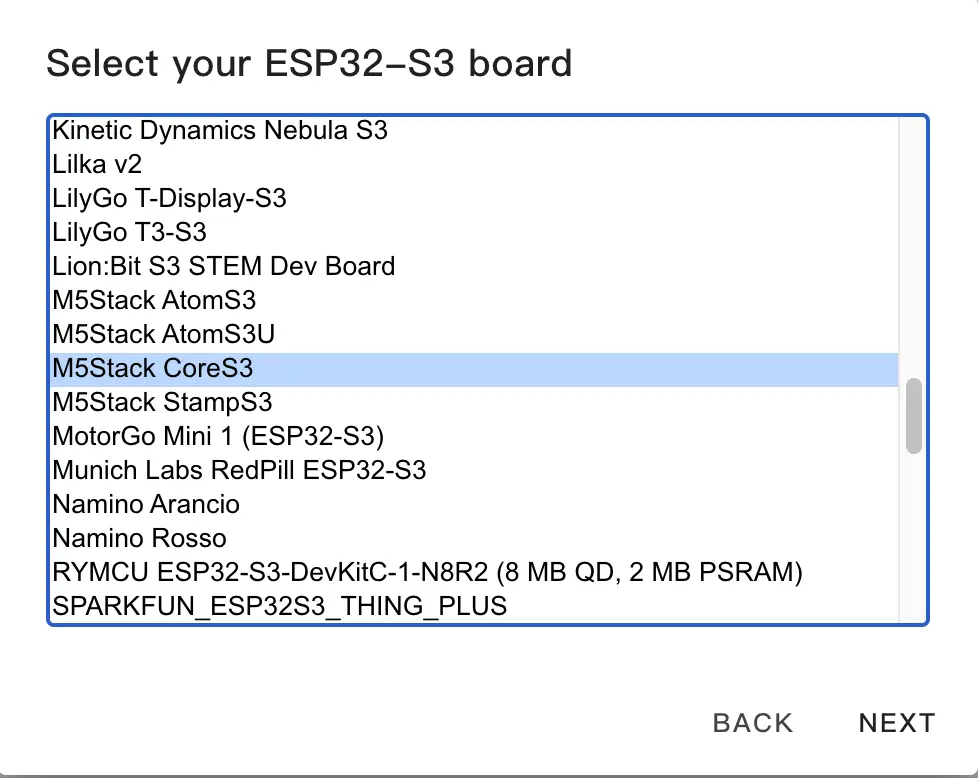Select RYMCU ESP32-S3-DevKitC-1-N8R2 board
Viewport: 978px width, 778px height.
(x=428, y=572)
